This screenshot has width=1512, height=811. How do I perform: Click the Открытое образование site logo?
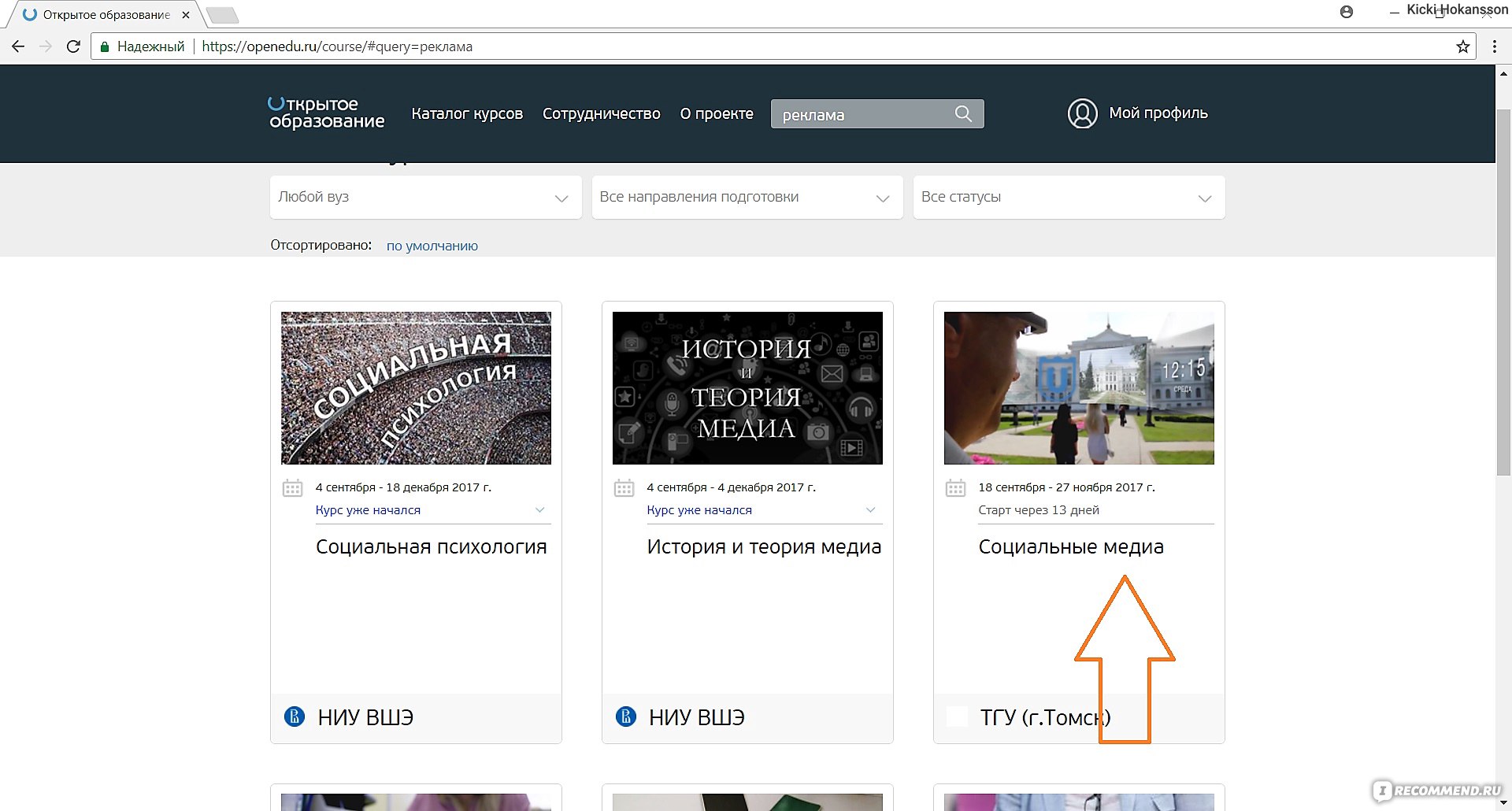[326, 113]
